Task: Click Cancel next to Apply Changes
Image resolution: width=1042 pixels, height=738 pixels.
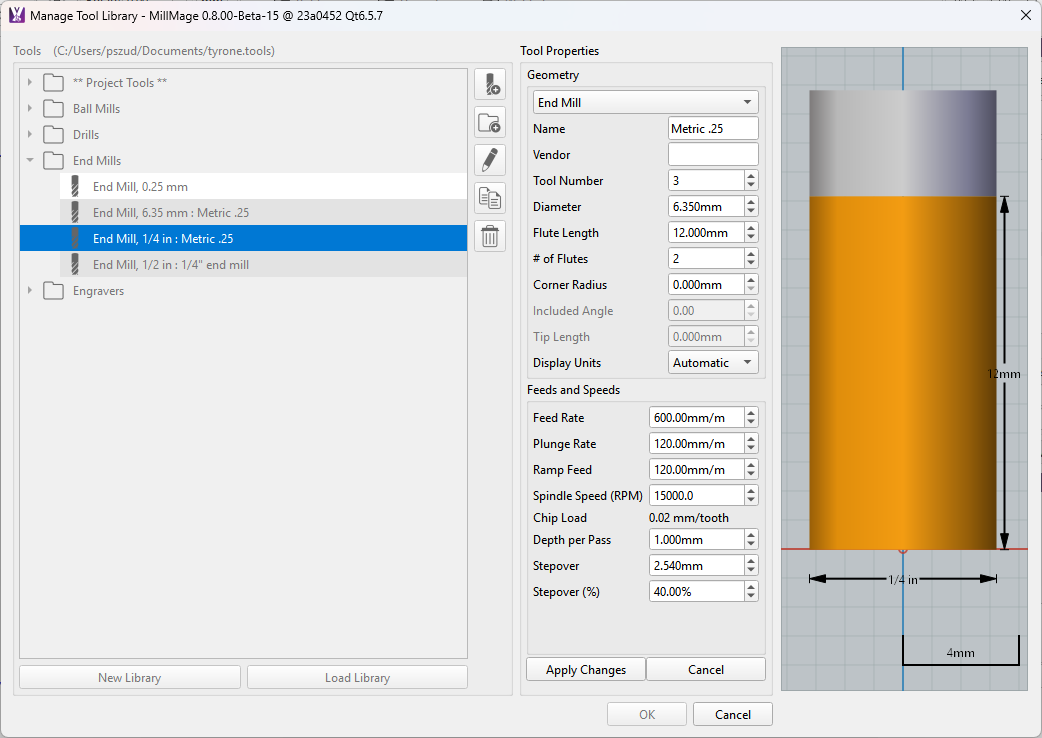Action: pyautogui.click(x=706, y=670)
